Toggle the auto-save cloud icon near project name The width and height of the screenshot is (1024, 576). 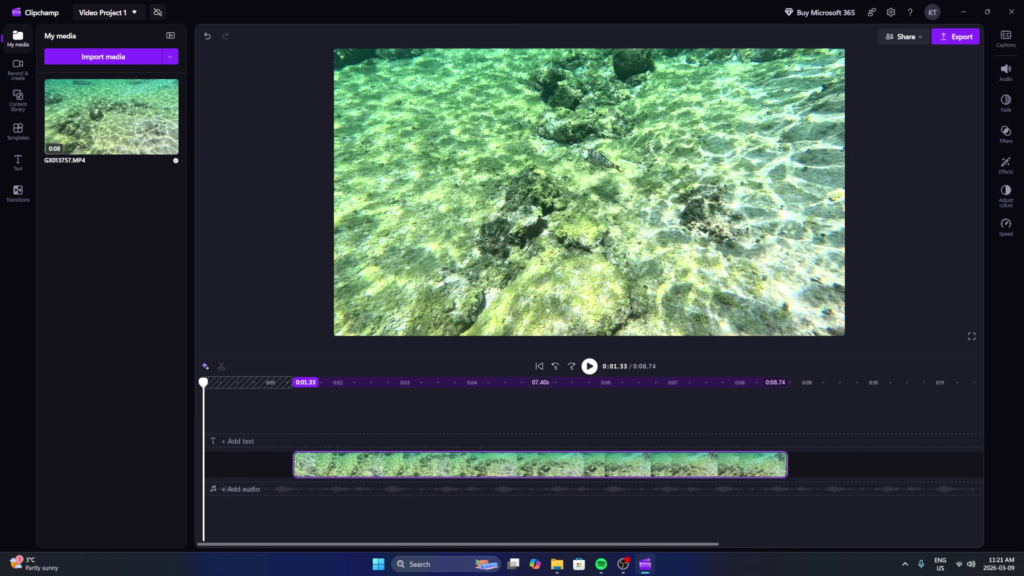click(x=157, y=12)
